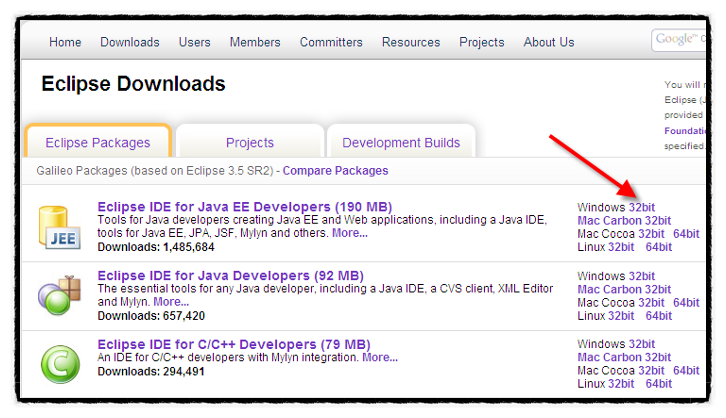Switch to the Projects tab
This screenshot has height=418, width=726.
click(250, 143)
